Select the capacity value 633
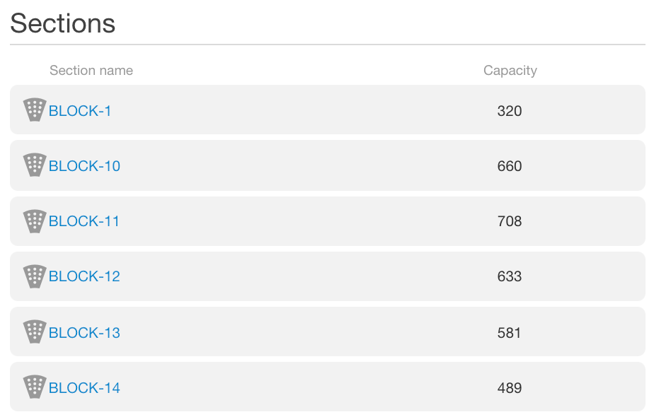The width and height of the screenshot is (654, 417). click(509, 276)
